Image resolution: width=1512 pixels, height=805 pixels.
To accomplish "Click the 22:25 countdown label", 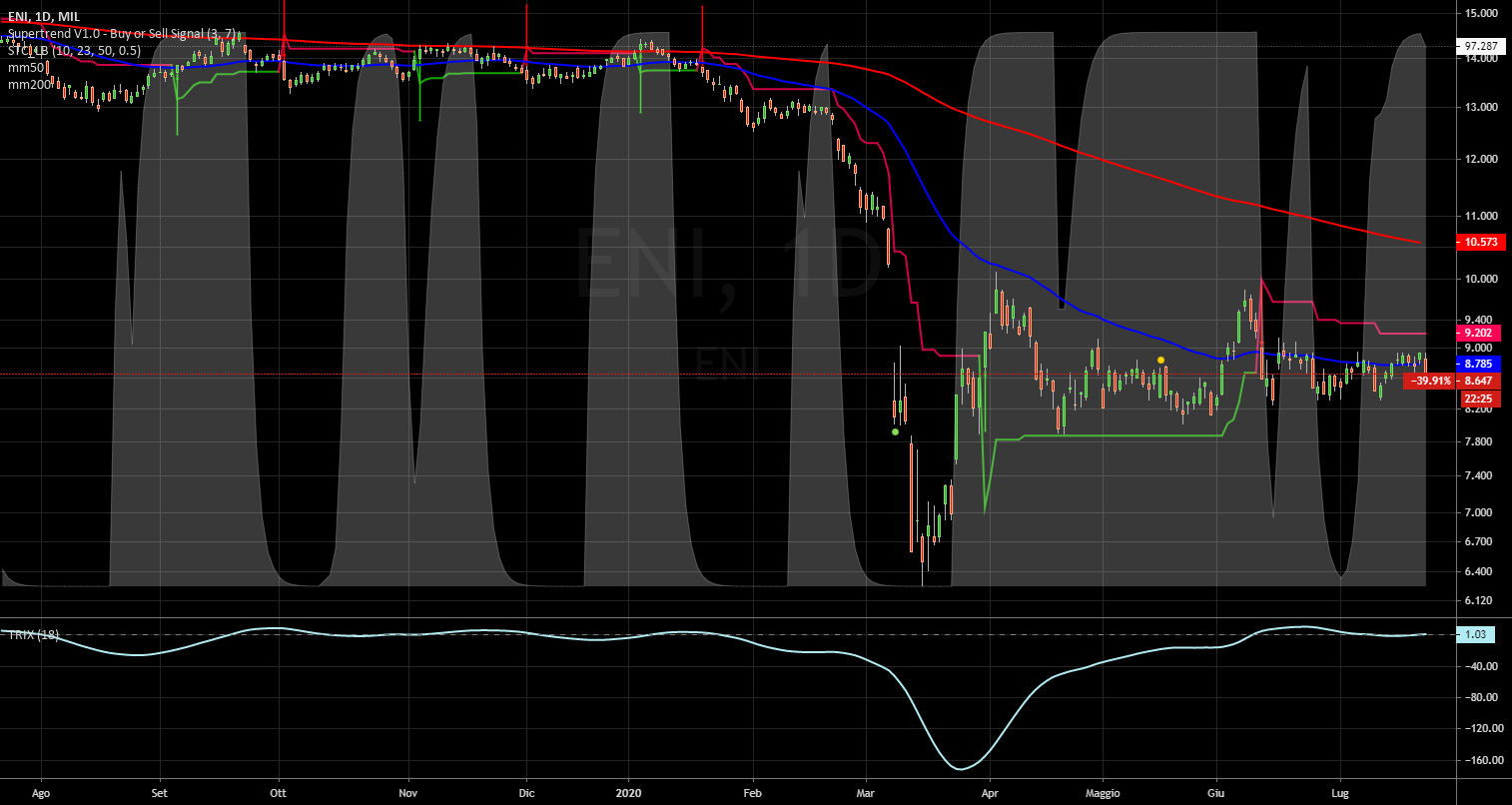I will 1480,399.
